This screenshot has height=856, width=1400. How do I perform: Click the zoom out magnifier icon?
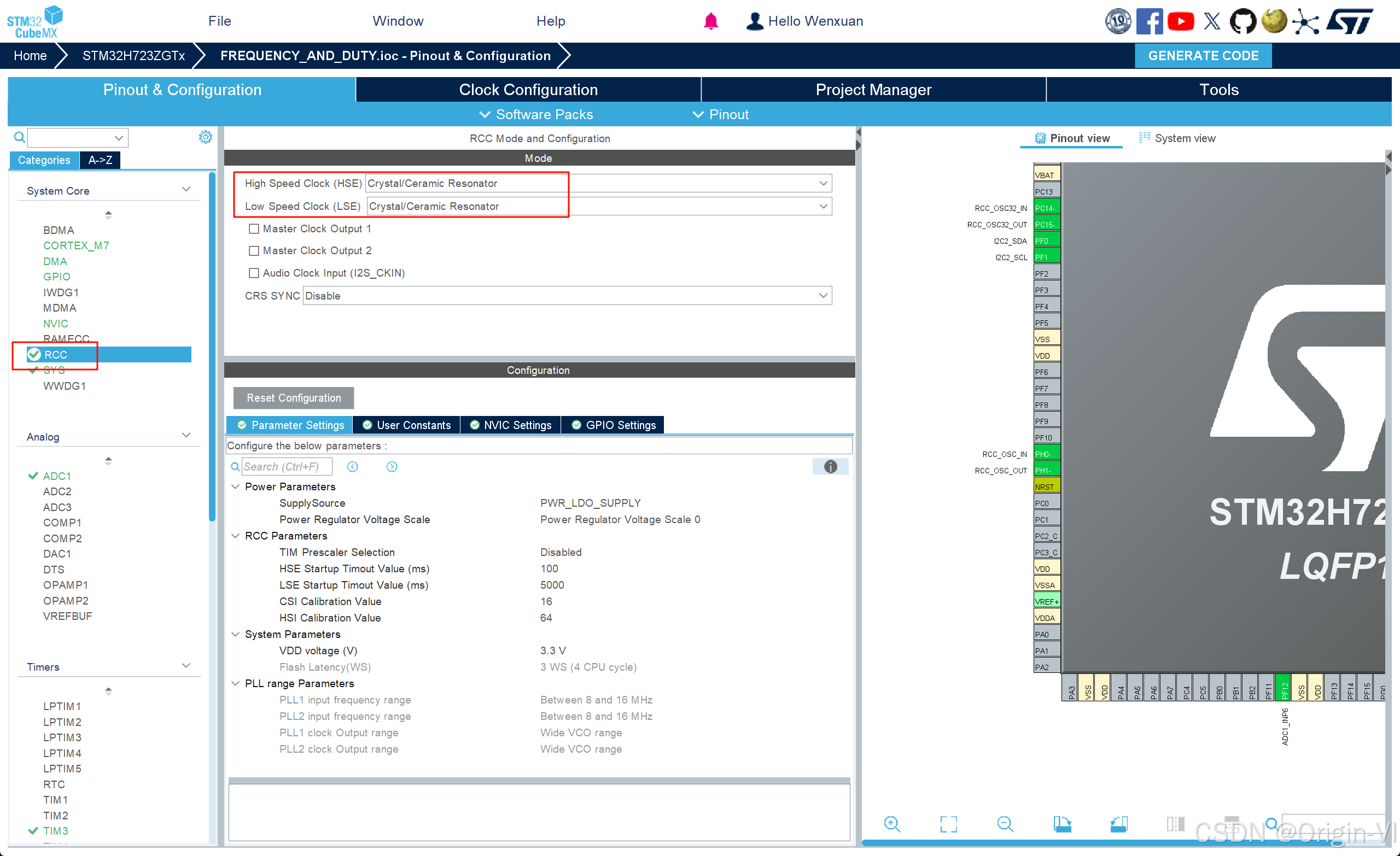pyautogui.click(x=1005, y=824)
